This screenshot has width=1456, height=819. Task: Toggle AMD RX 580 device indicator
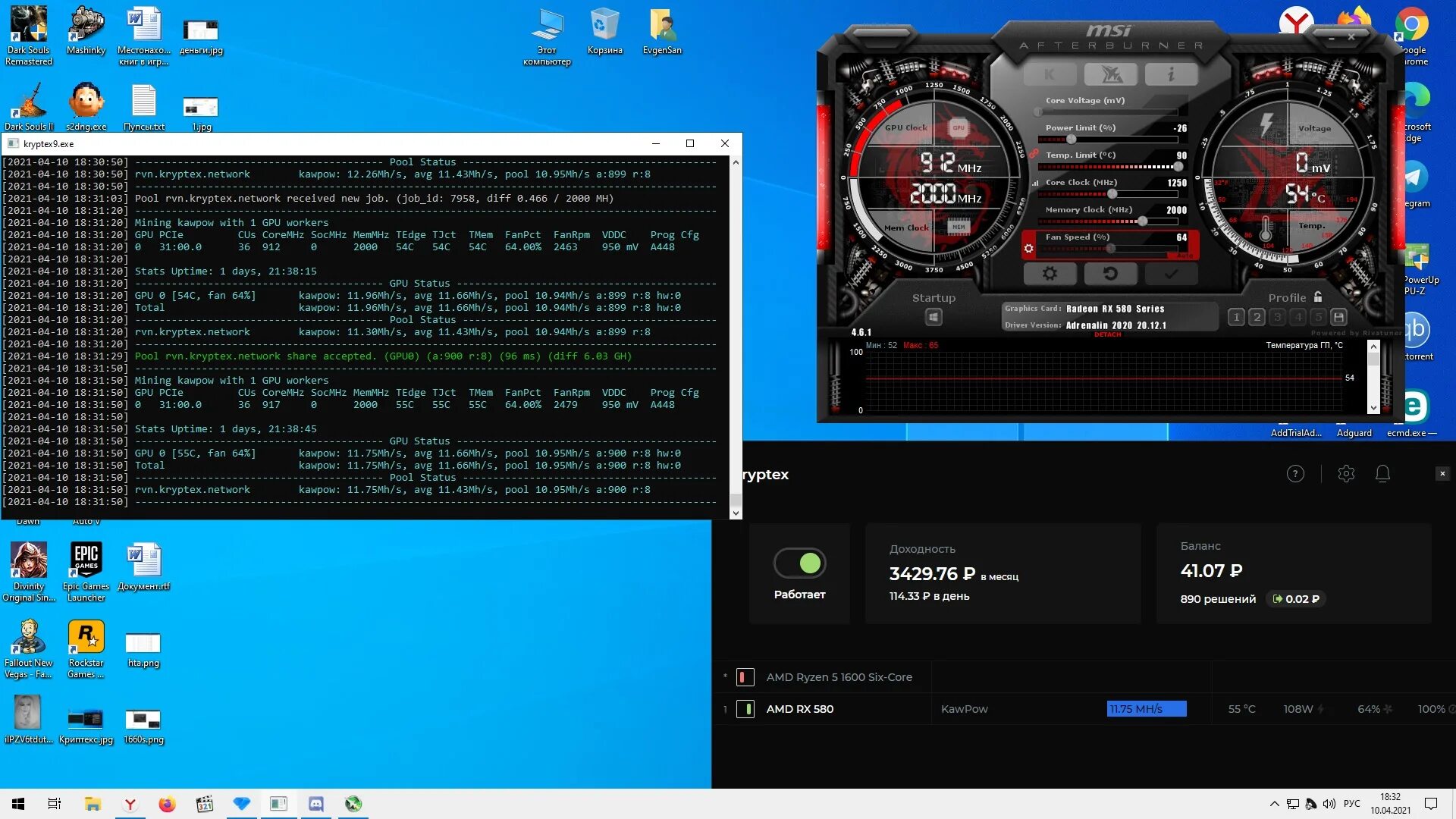(745, 709)
